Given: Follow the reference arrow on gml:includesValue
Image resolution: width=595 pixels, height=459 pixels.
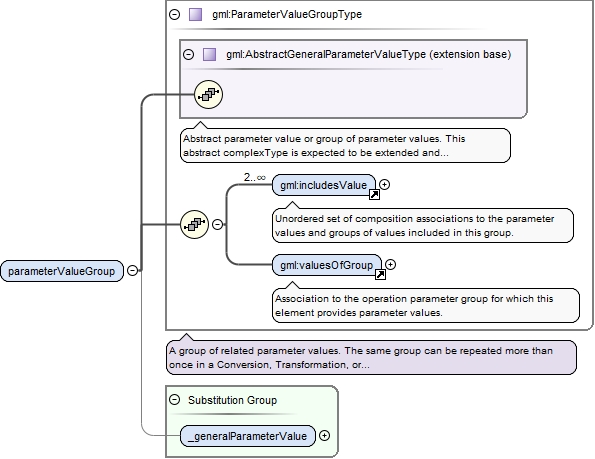Looking at the screenshot, I should [375, 195].
